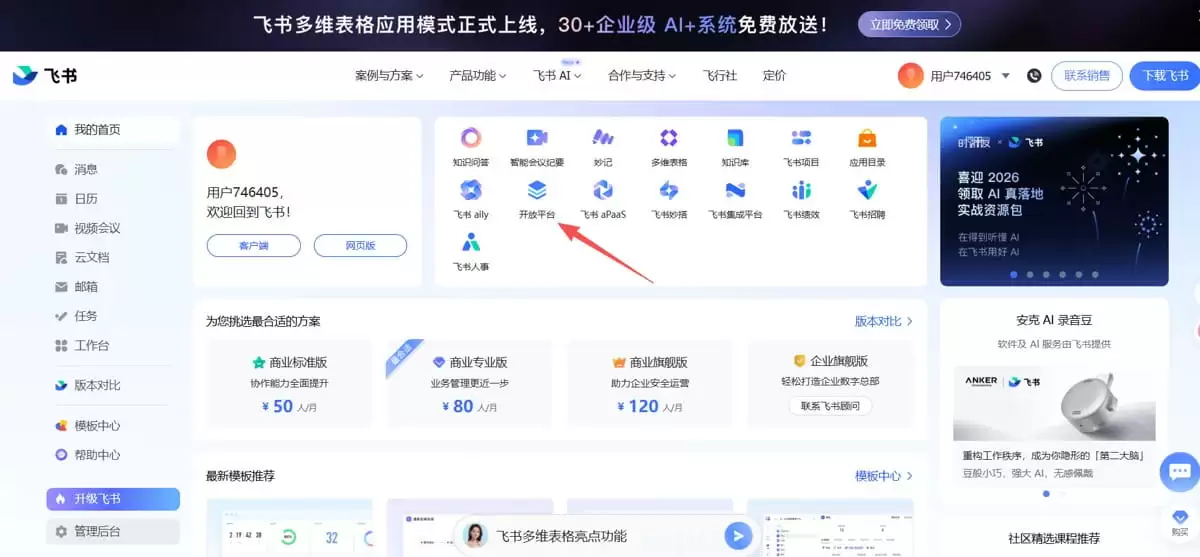Select the third carousel dot on banner
Viewport: 1200px width, 557px height.
1046,274
